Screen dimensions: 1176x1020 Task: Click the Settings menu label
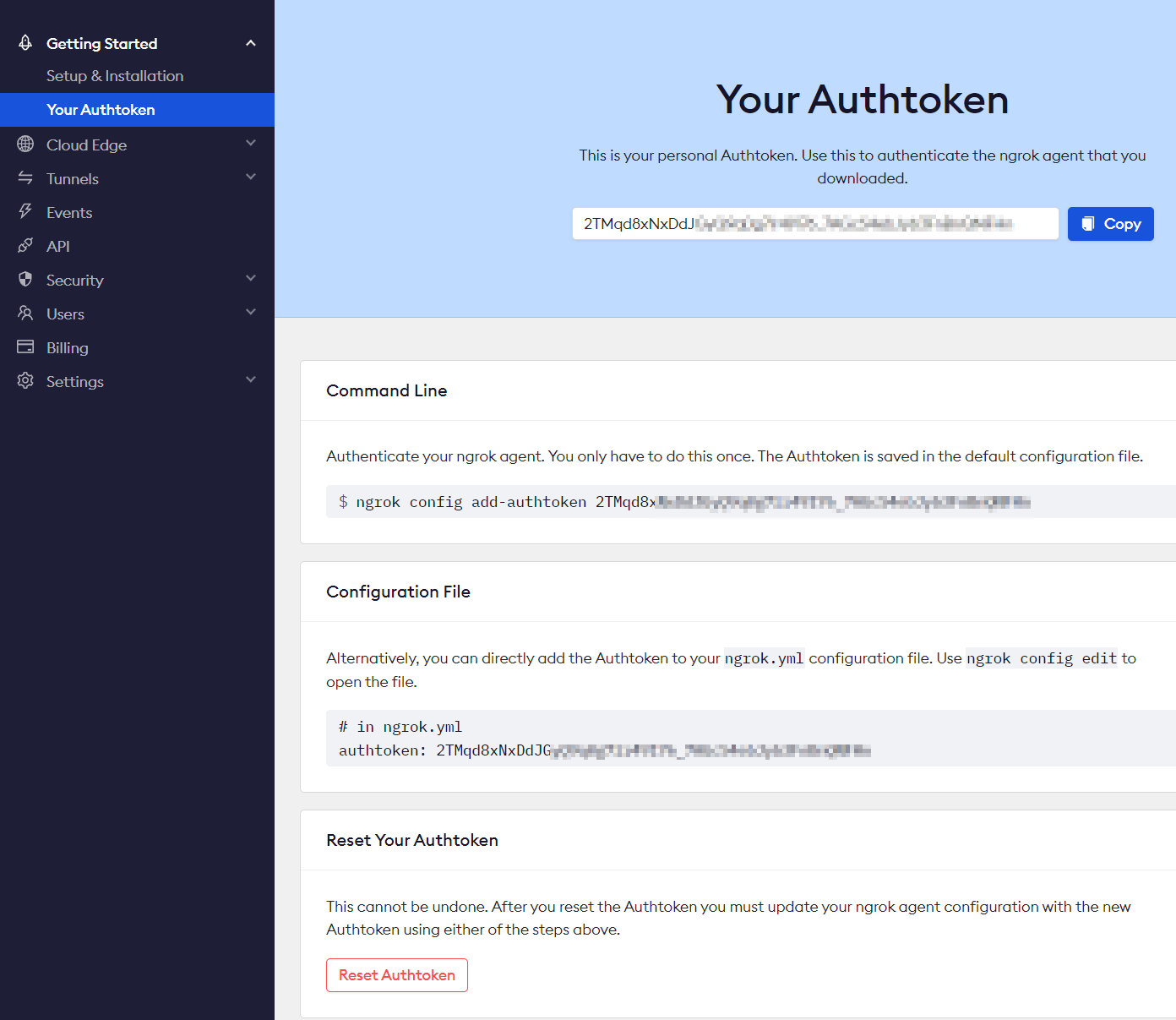point(75,382)
